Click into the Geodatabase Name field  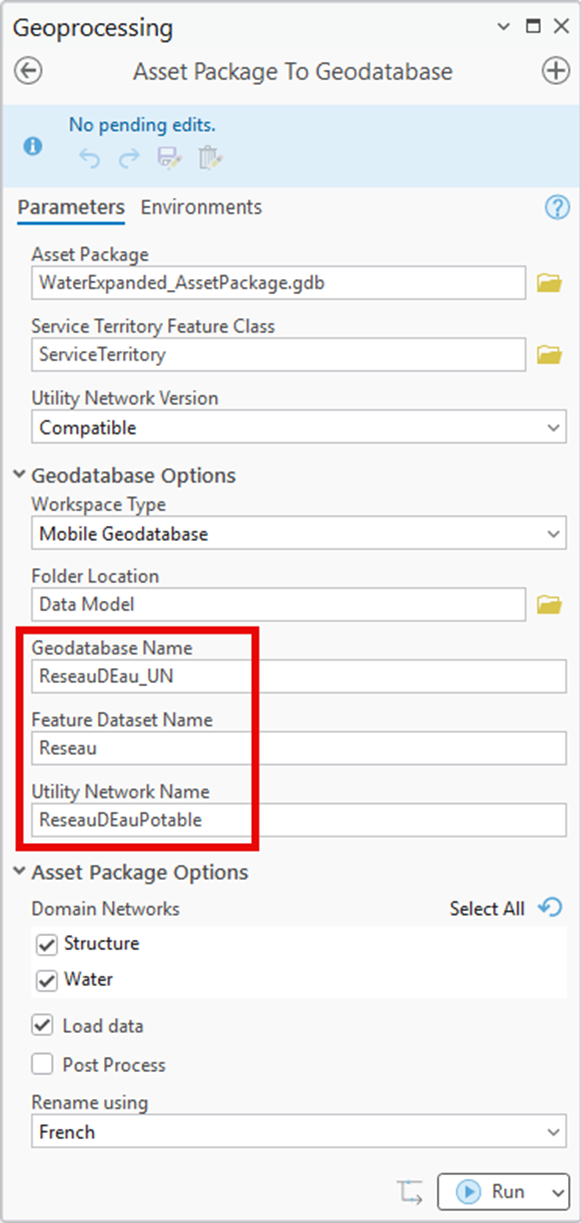299,676
